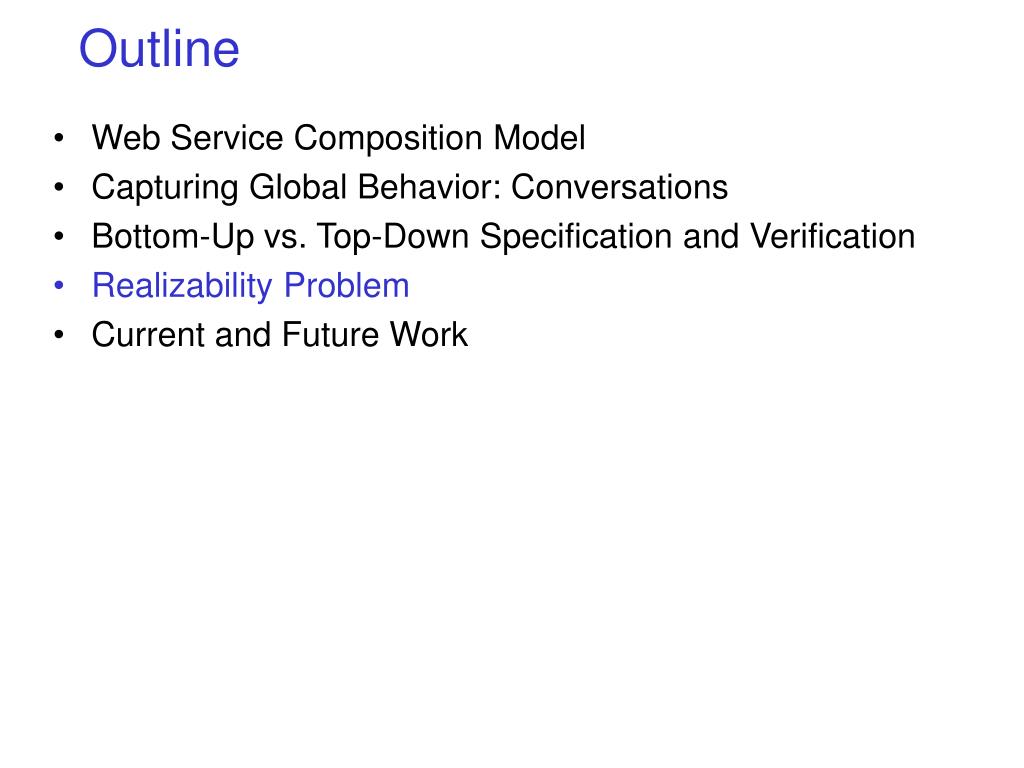
Task: Click the highlighted Realizability Problem item
Action: [251, 286]
